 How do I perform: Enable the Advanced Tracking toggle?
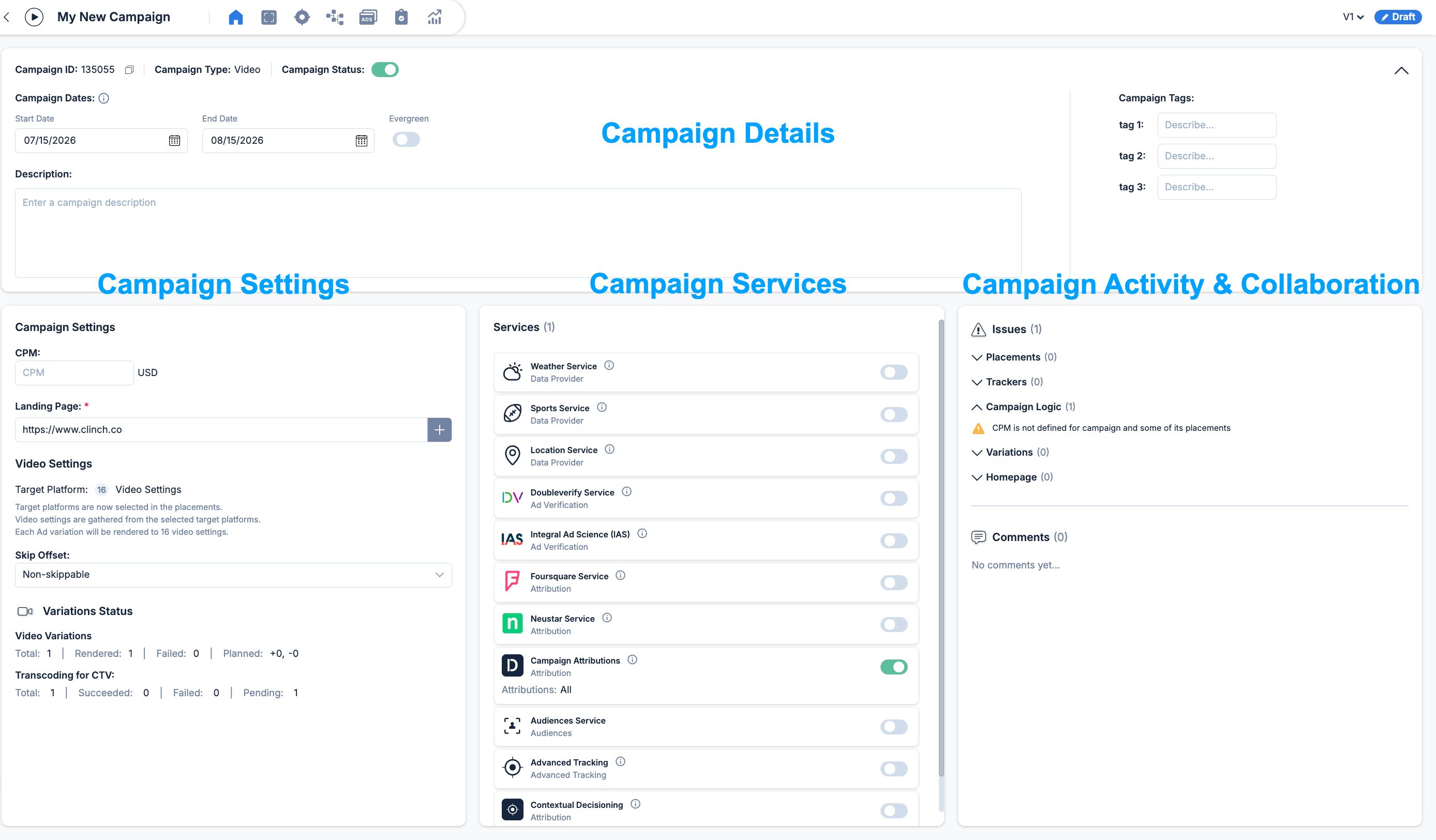pos(894,769)
